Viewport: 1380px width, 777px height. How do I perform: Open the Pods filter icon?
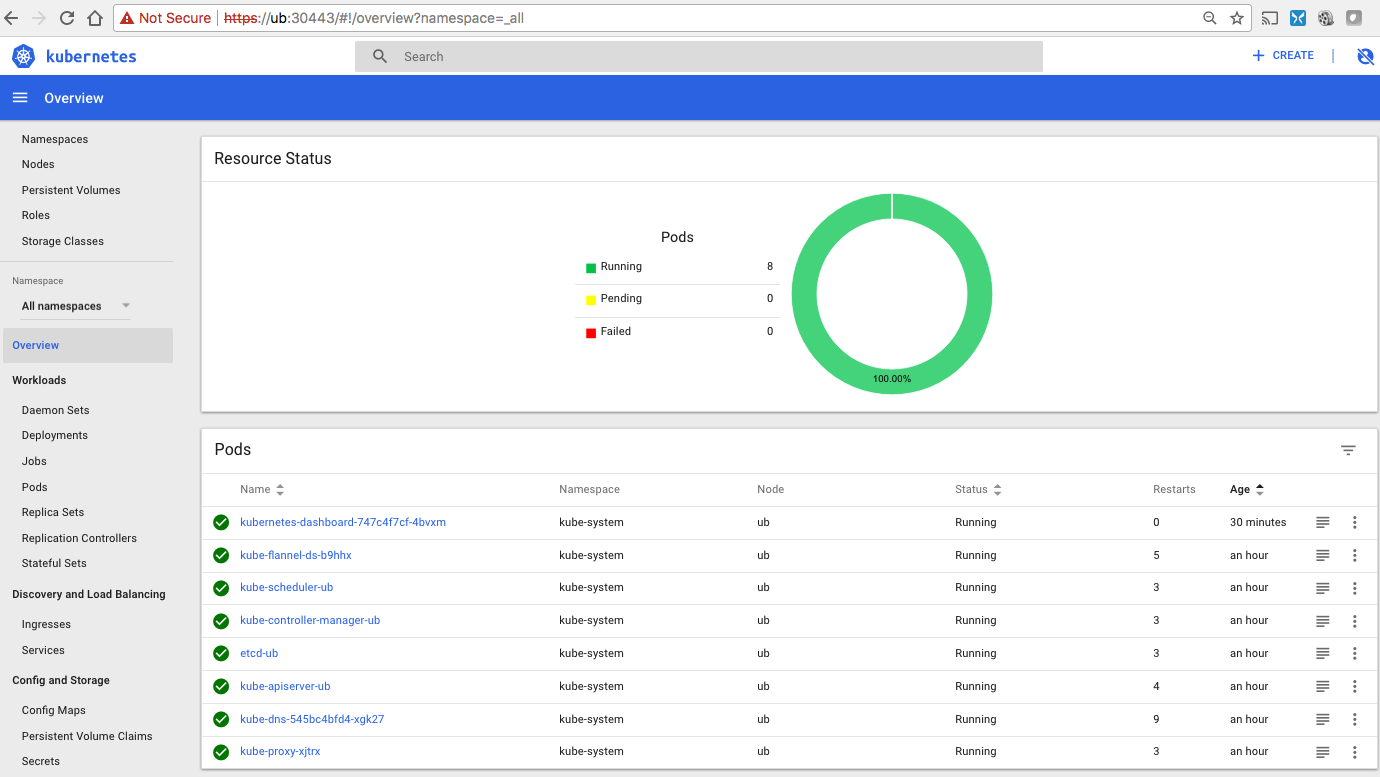1348,450
